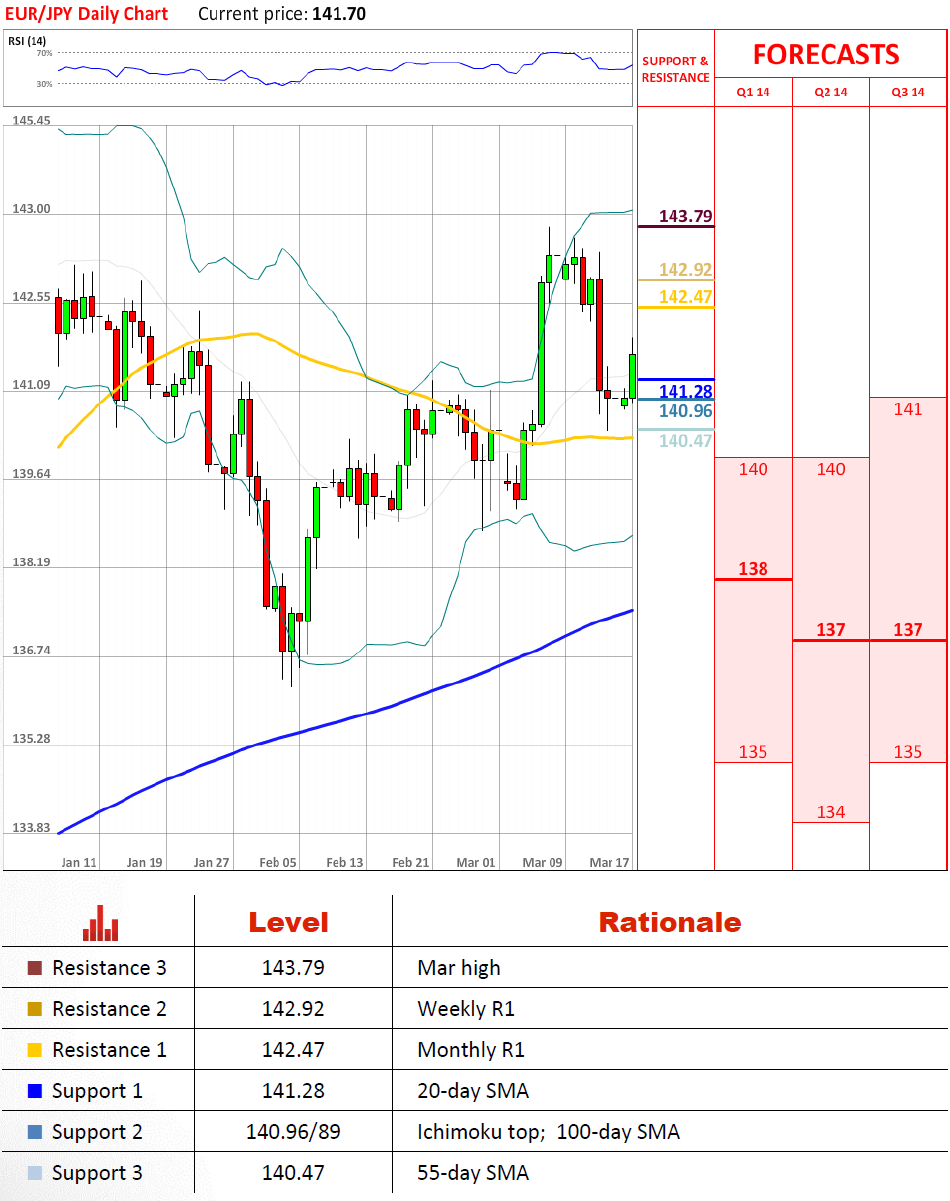Select the Q3 14 forecast column header
Image resolution: width=950 pixels, height=1201 pixels.
pos(908,92)
